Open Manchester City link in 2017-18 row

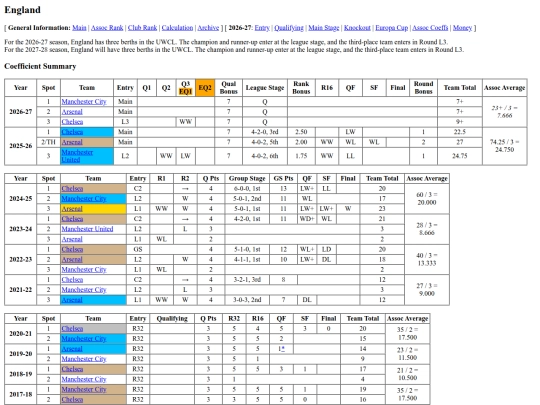(x=84, y=390)
